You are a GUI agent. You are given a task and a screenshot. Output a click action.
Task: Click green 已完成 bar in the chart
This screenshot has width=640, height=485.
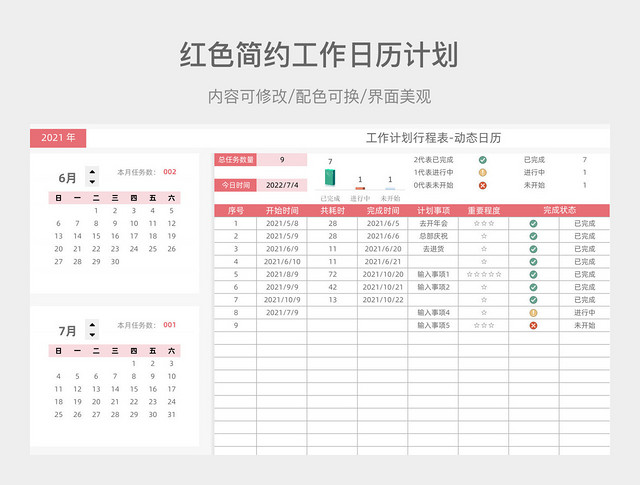330,178
